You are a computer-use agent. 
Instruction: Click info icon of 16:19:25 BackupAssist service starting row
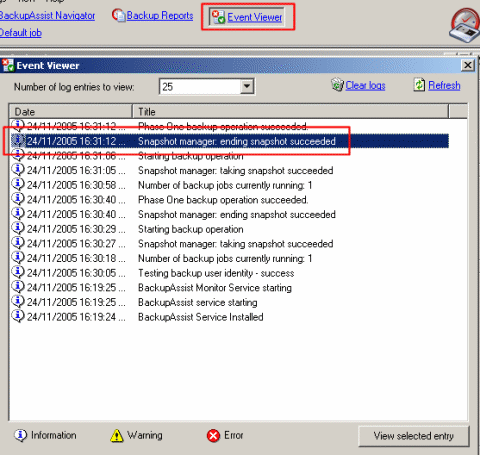18,301
